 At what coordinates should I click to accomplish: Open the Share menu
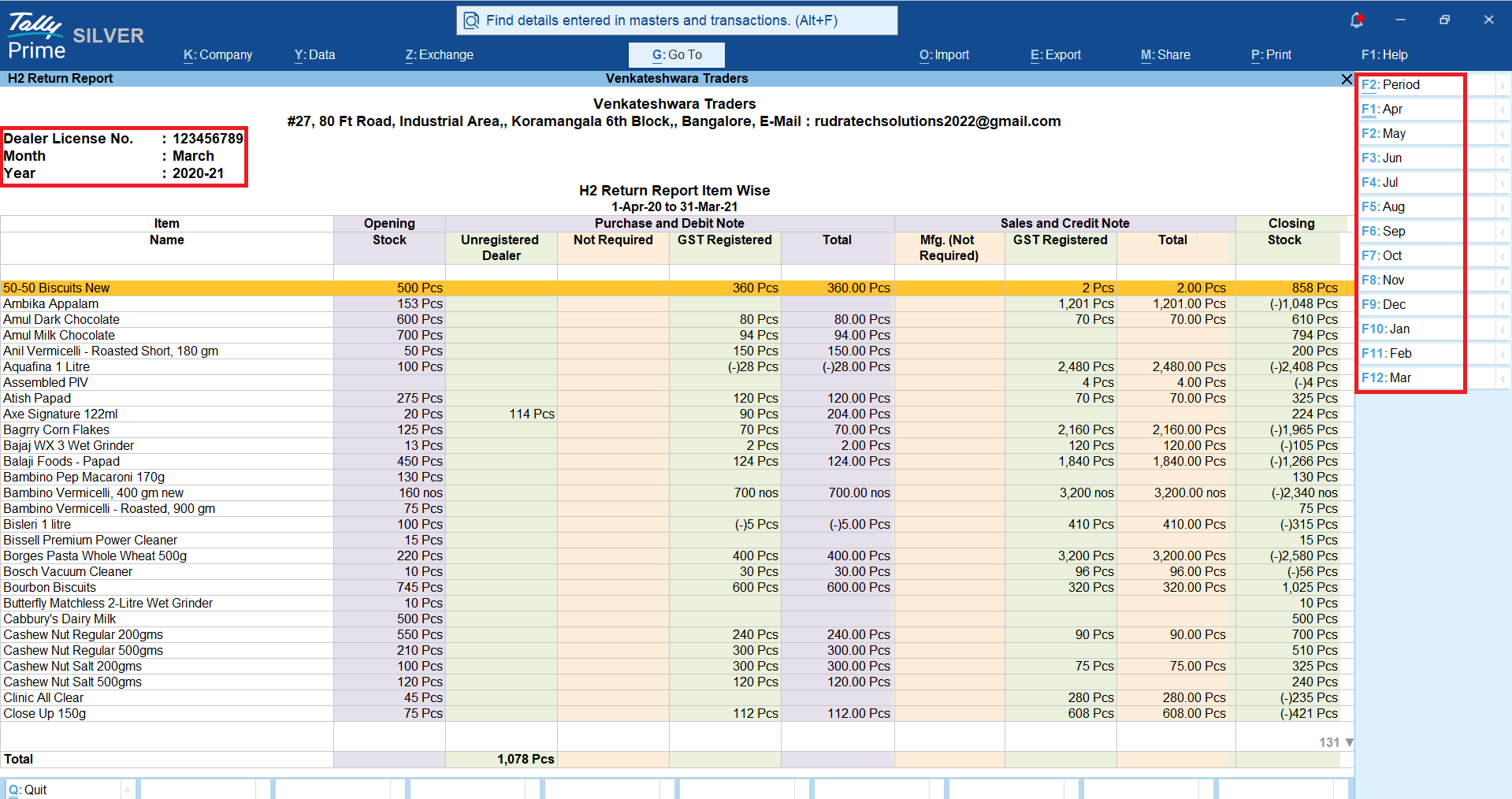(1165, 55)
